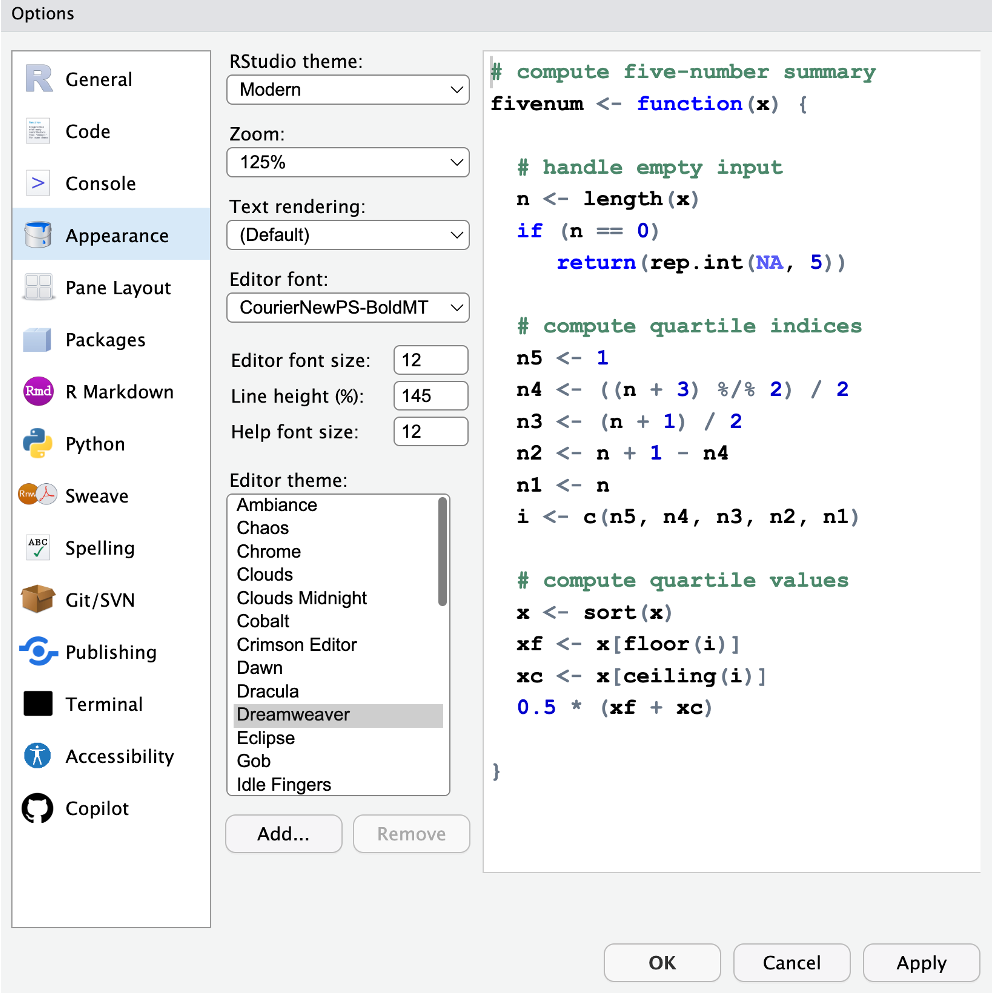Click the Appearance paint bucket icon
992x994 pixels.
(x=38, y=235)
